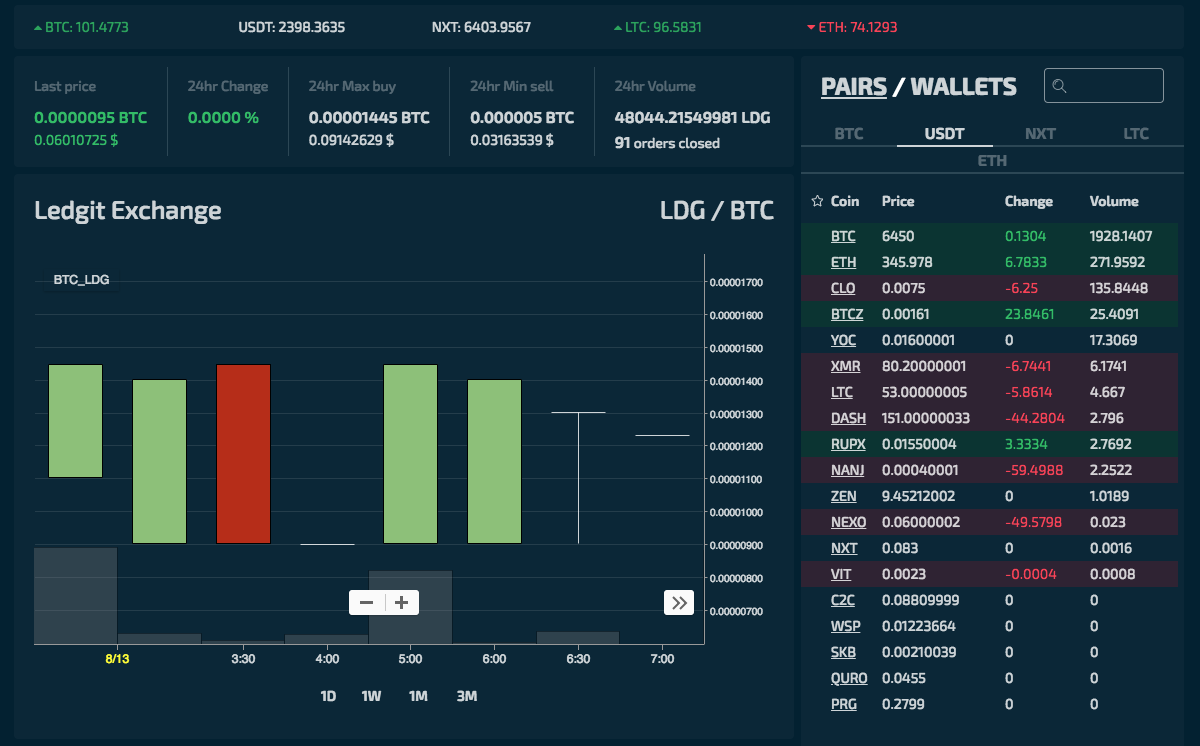Click BTC price cell 6450
The height and width of the screenshot is (746, 1200).
point(898,237)
